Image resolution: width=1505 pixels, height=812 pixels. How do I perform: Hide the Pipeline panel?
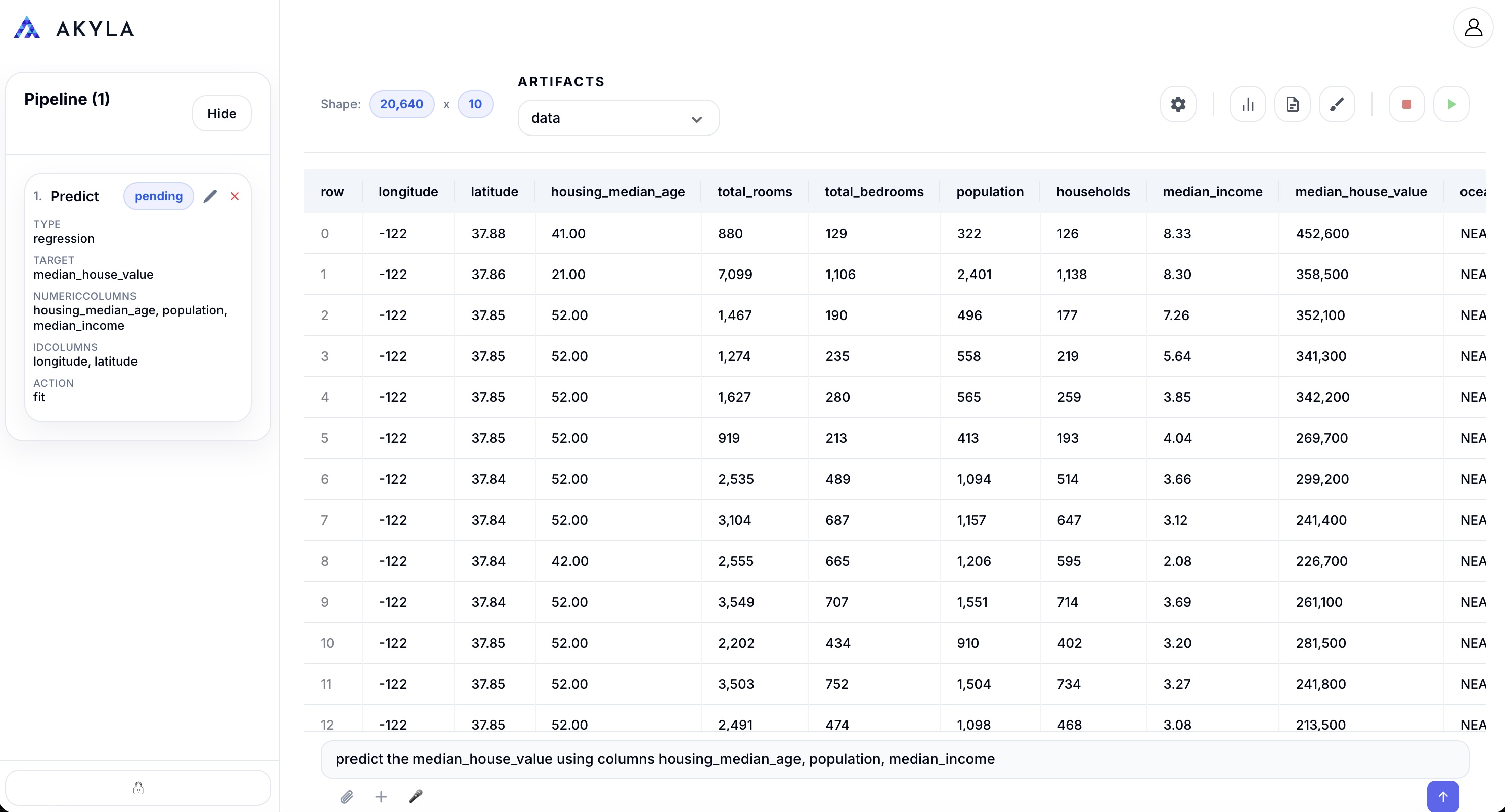(222, 113)
